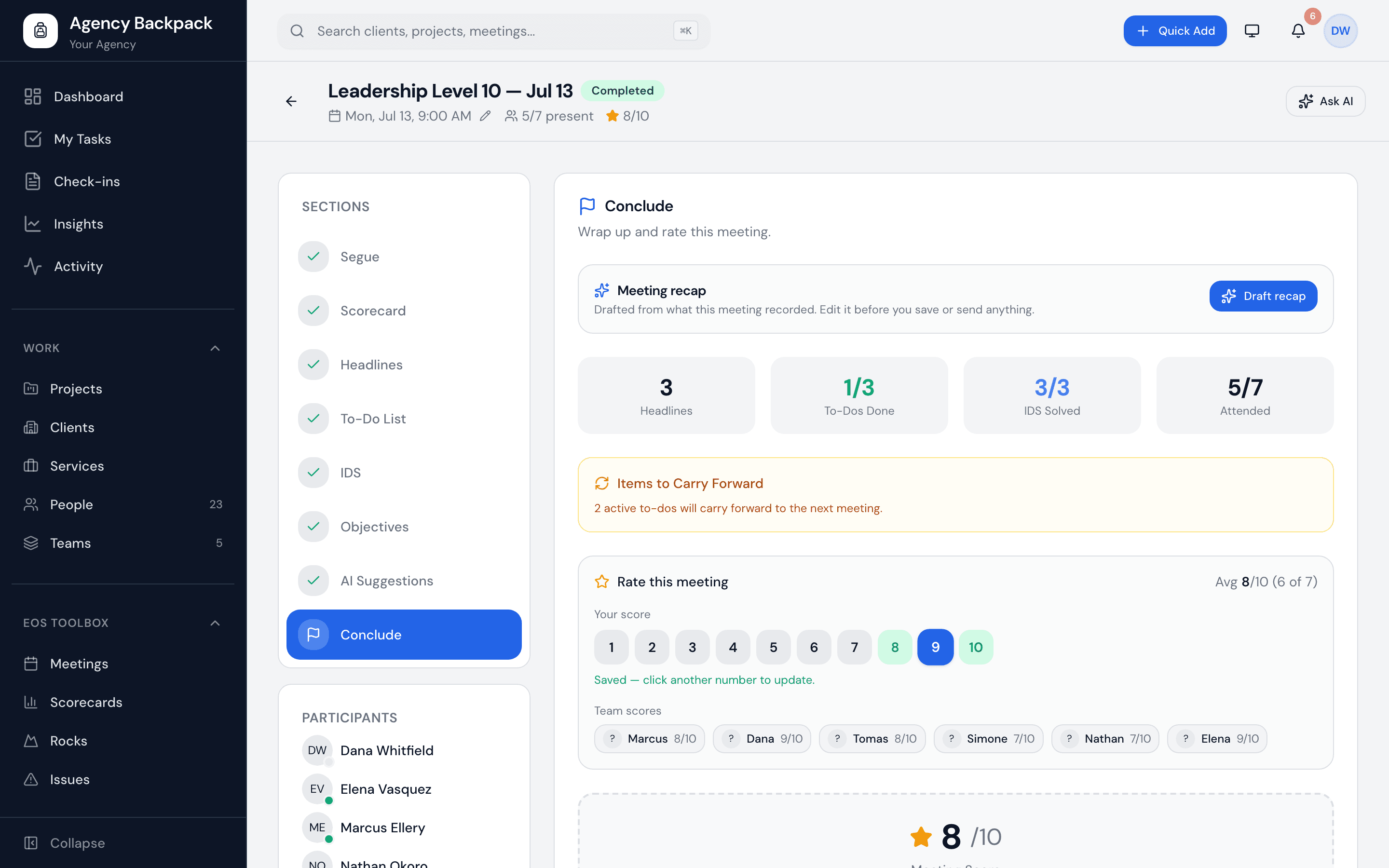Click the Issues warning triangle icon
The height and width of the screenshot is (868, 1389).
(x=31, y=779)
